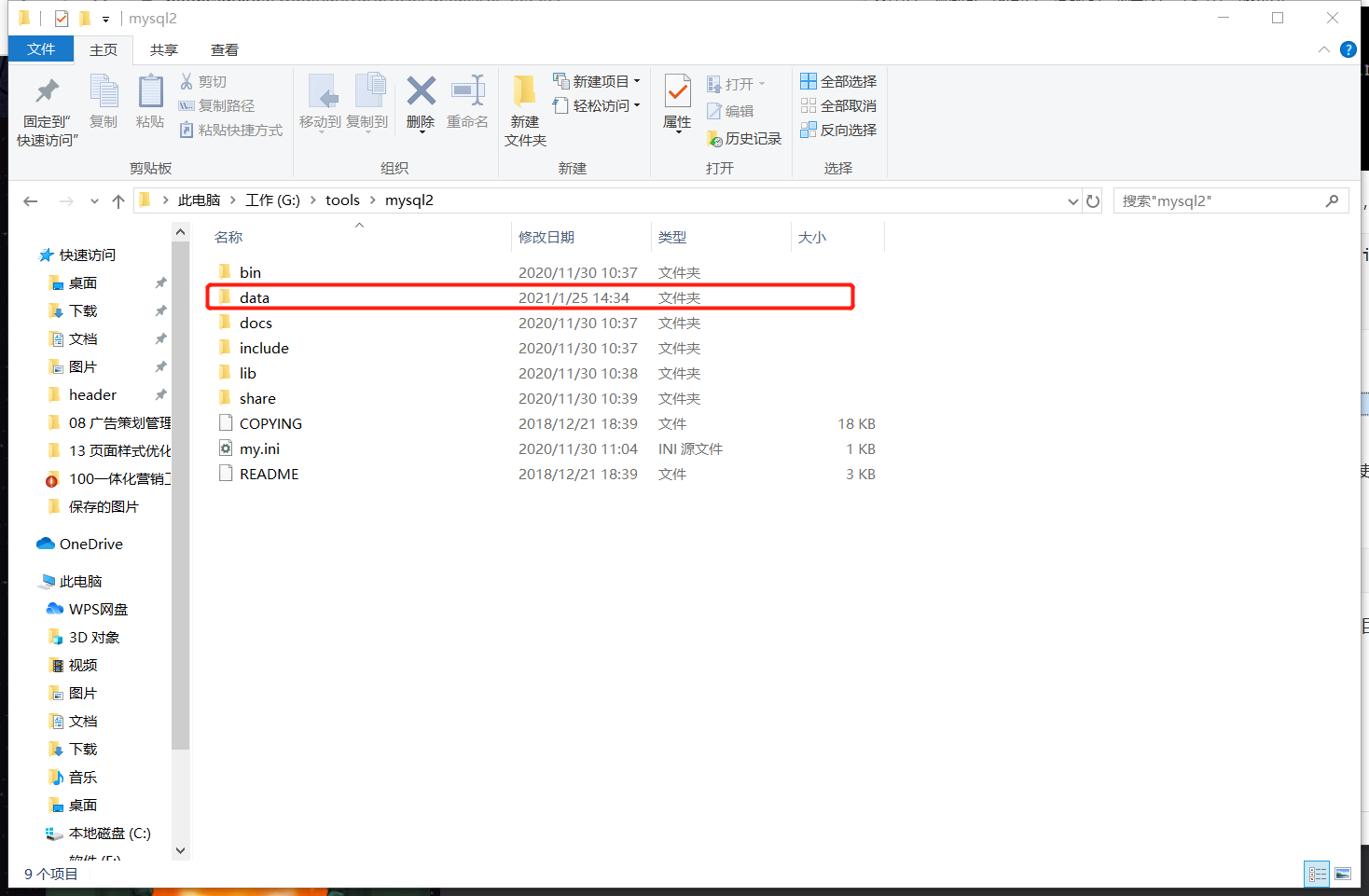Deselect all with 全部取消
The width and height of the screenshot is (1369, 896).
coord(838,106)
